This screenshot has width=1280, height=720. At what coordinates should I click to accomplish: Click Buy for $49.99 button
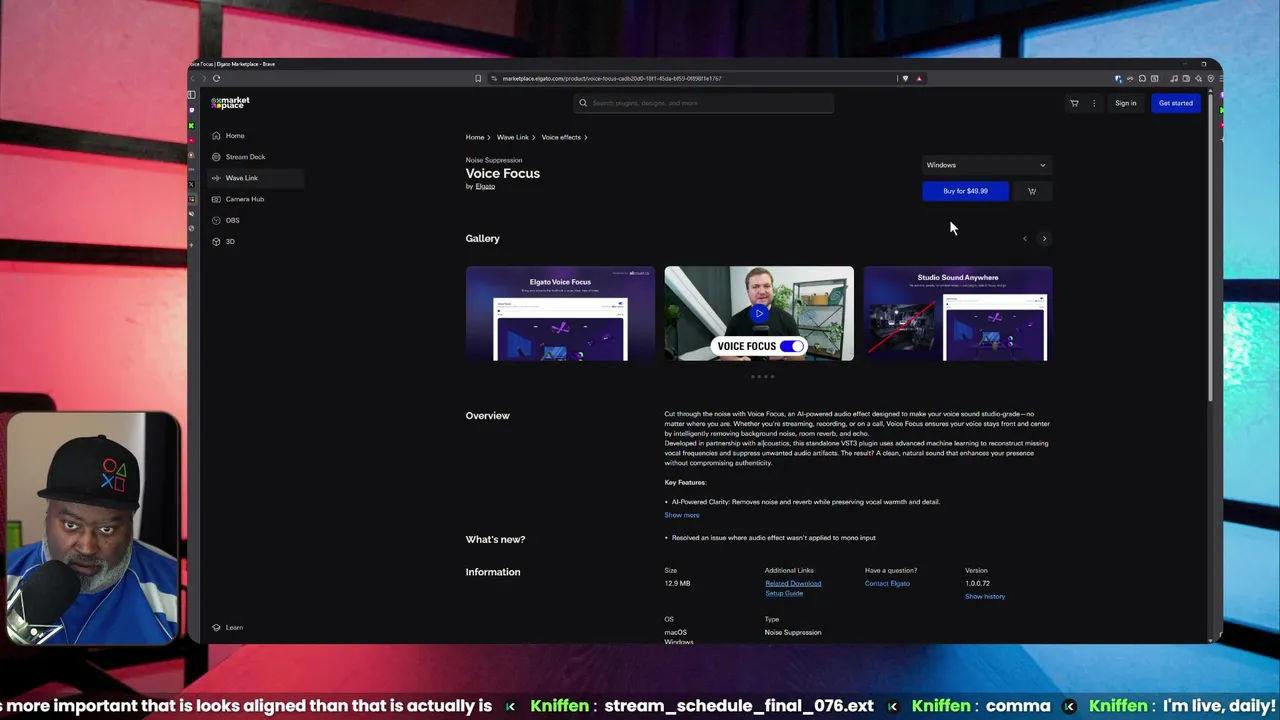pos(965,191)
